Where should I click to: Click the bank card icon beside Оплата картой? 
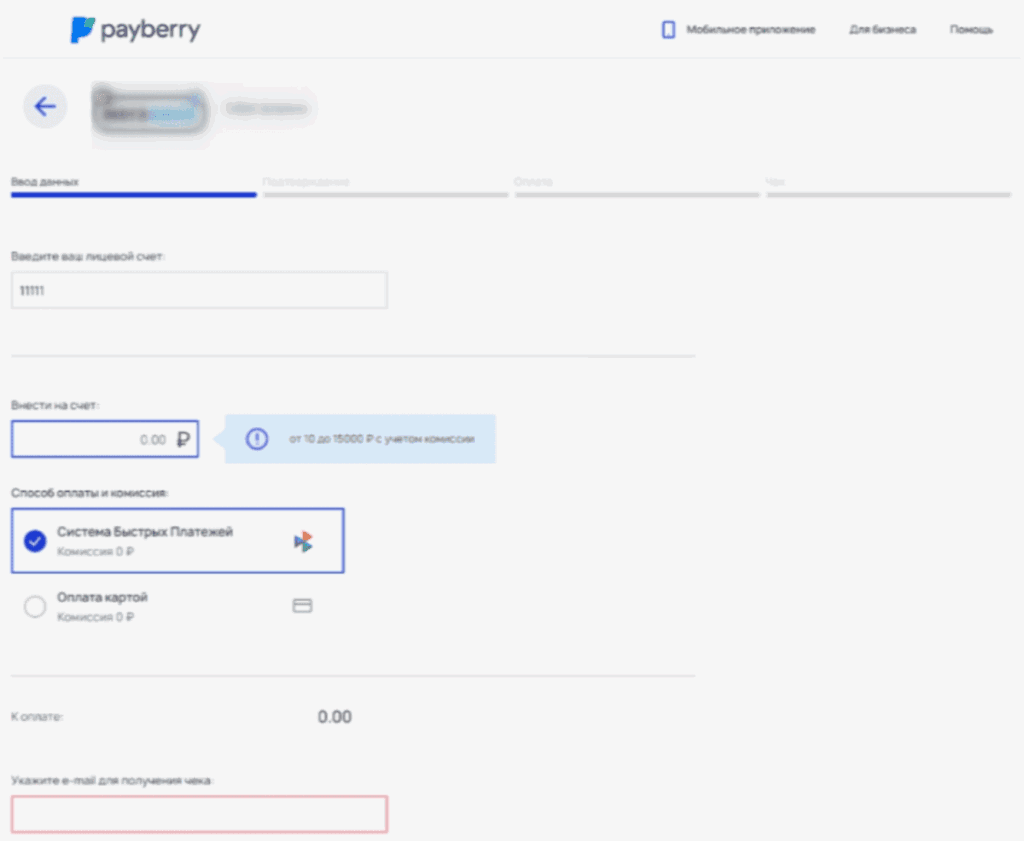pyautogui.click(x=303, y=605)
